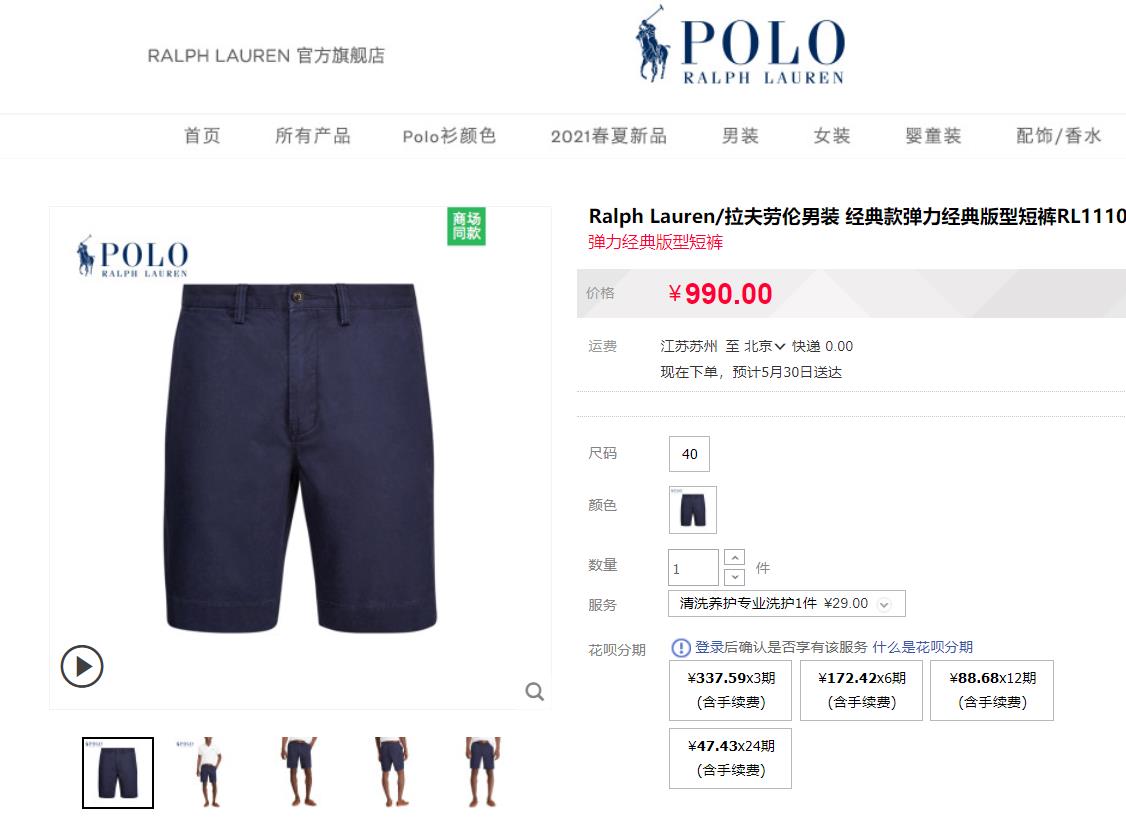Select the ¥88.68x12期 installment plan

[x=992, y=690]
